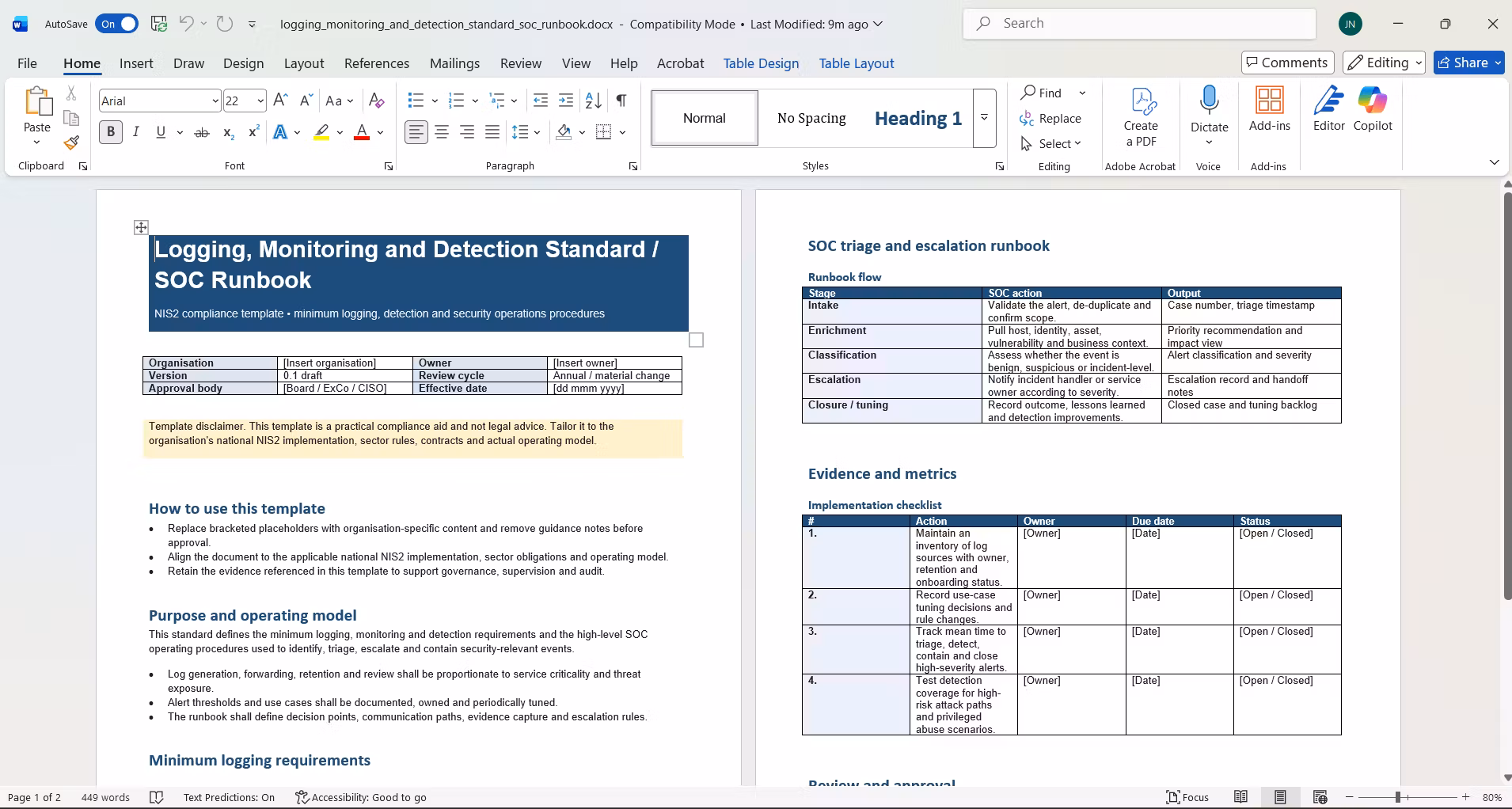Apply yellow text highlight color

click(321, 132)
